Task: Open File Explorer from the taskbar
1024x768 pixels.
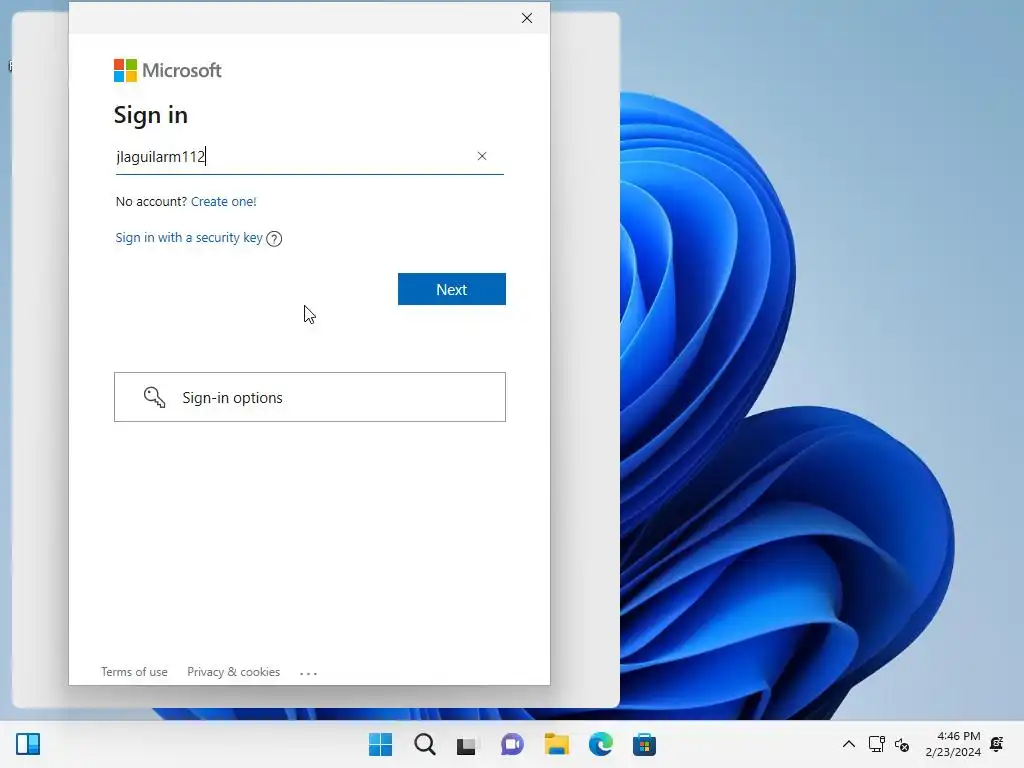Action: pos(556,744)
